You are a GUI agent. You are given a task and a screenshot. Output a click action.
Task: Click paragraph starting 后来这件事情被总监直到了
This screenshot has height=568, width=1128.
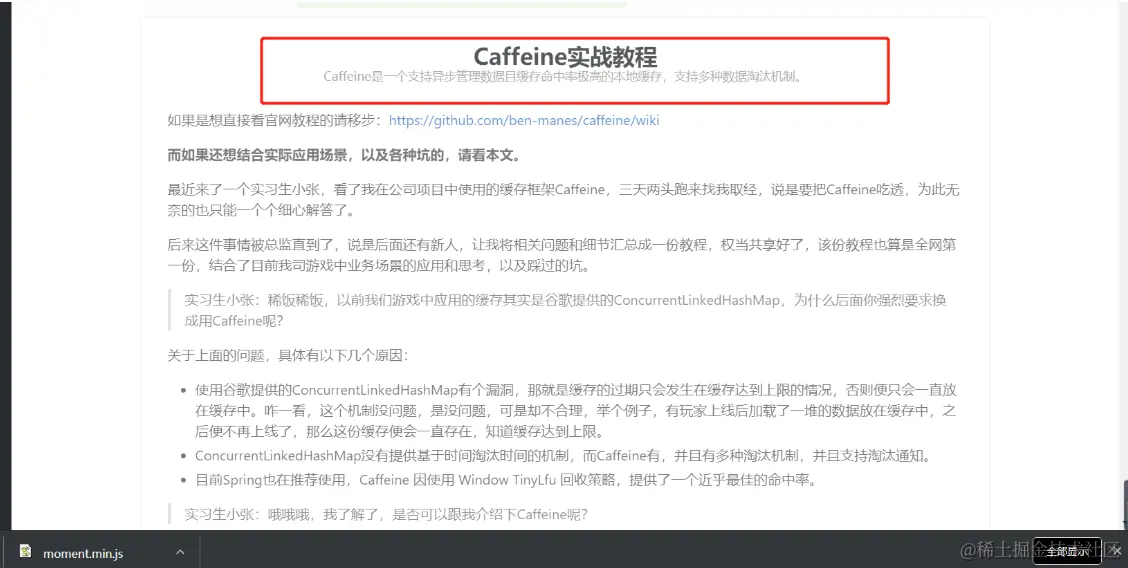(x=562, y=255)
